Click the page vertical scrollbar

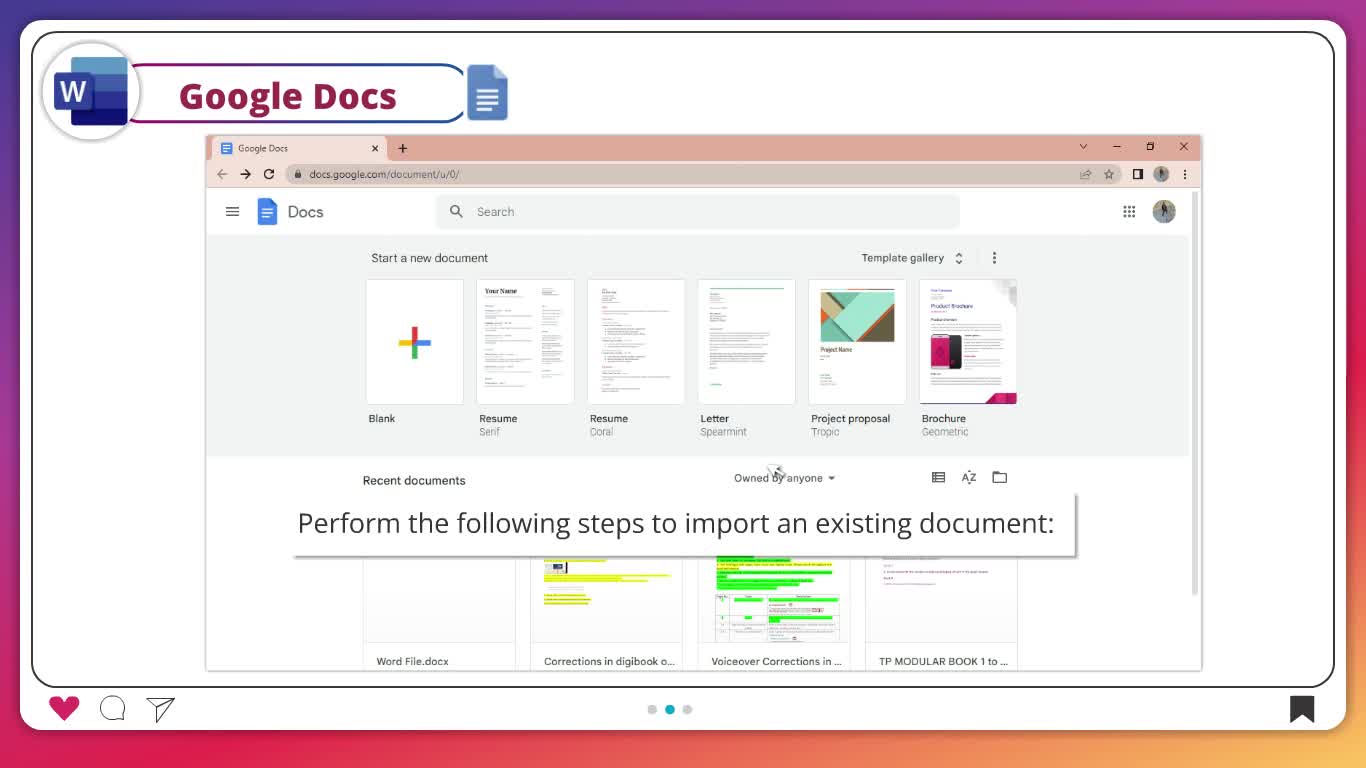click(x=1195, y=395)
